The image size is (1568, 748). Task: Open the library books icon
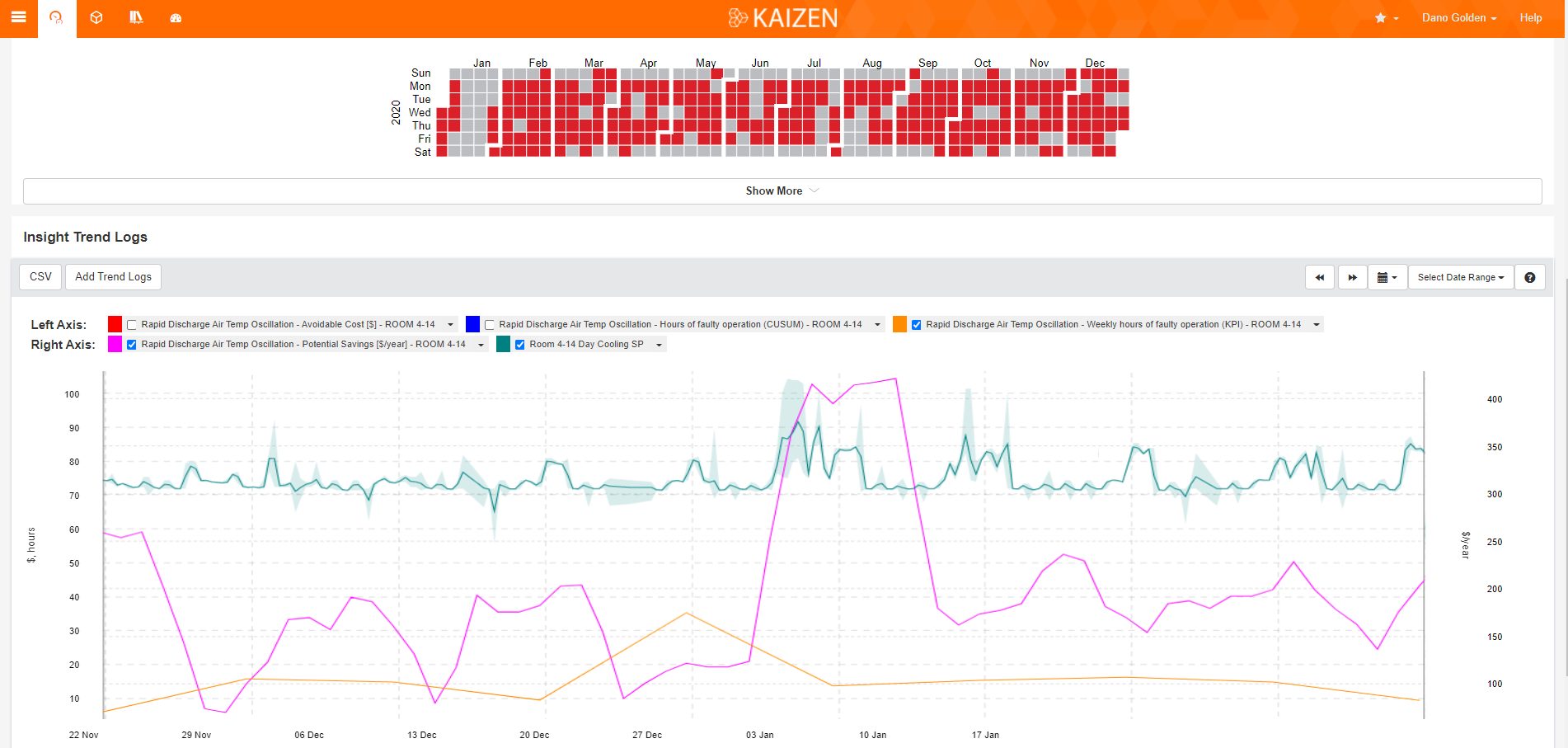coord(136,17)
